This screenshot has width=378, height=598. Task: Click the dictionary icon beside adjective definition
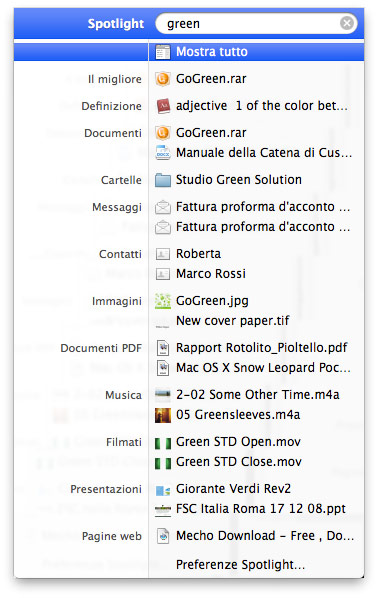pos(163,106)
